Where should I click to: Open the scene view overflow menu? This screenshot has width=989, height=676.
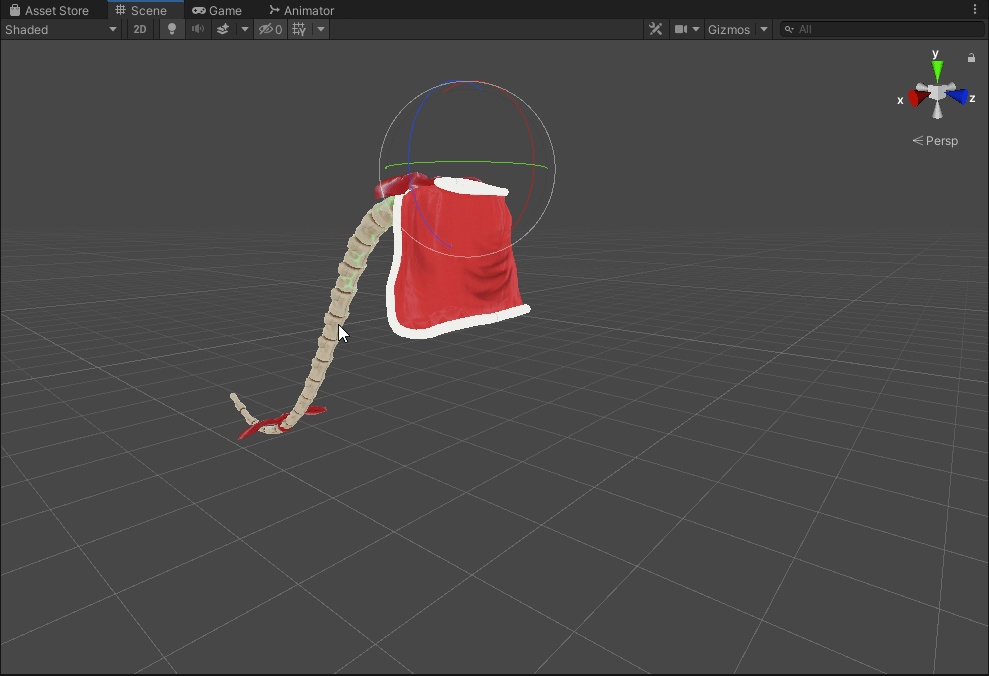975,8
